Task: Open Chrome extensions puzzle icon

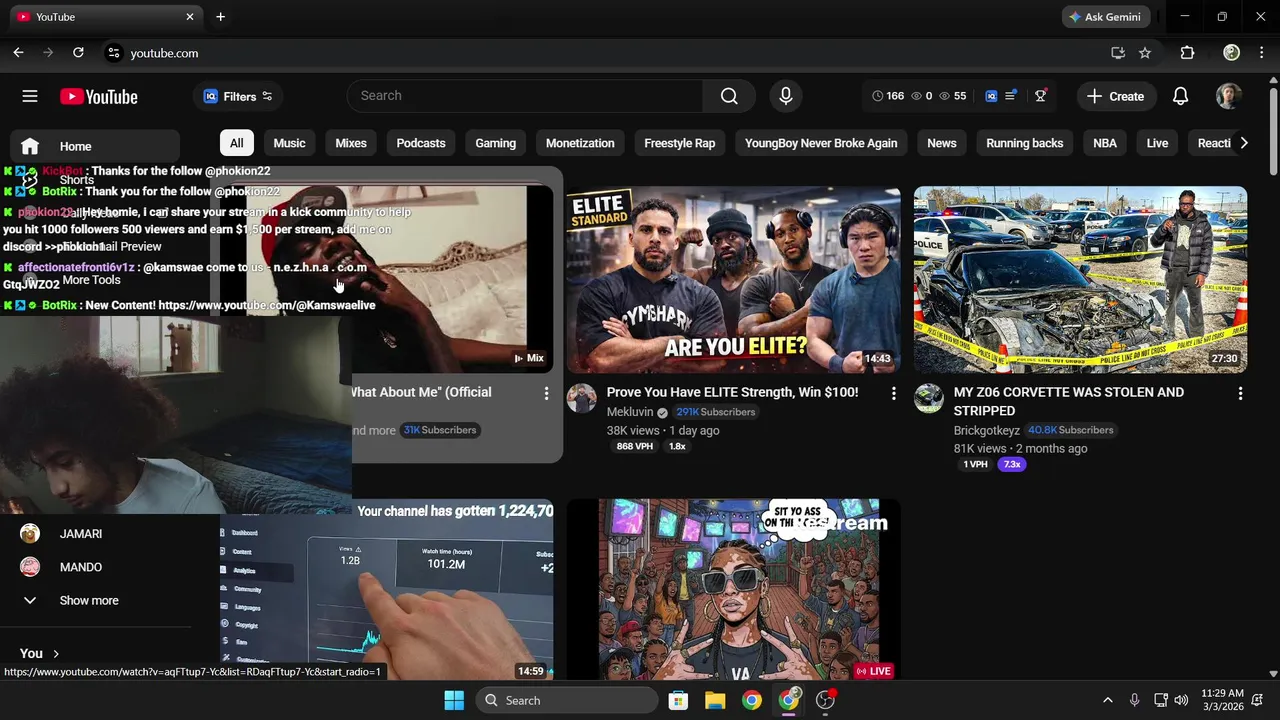Action: (1187, 53)
